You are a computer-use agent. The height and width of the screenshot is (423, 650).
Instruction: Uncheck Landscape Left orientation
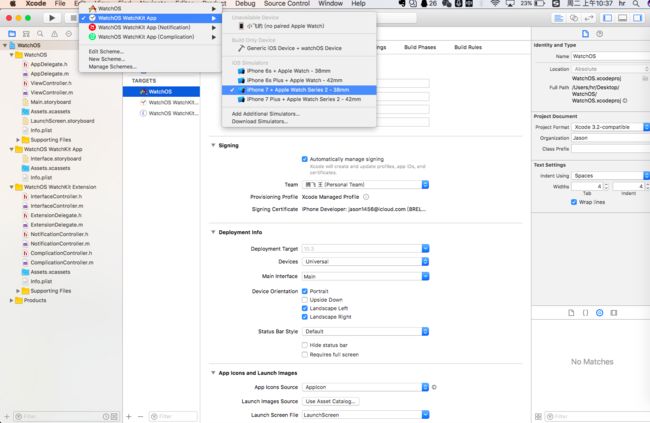pos(305,308)
